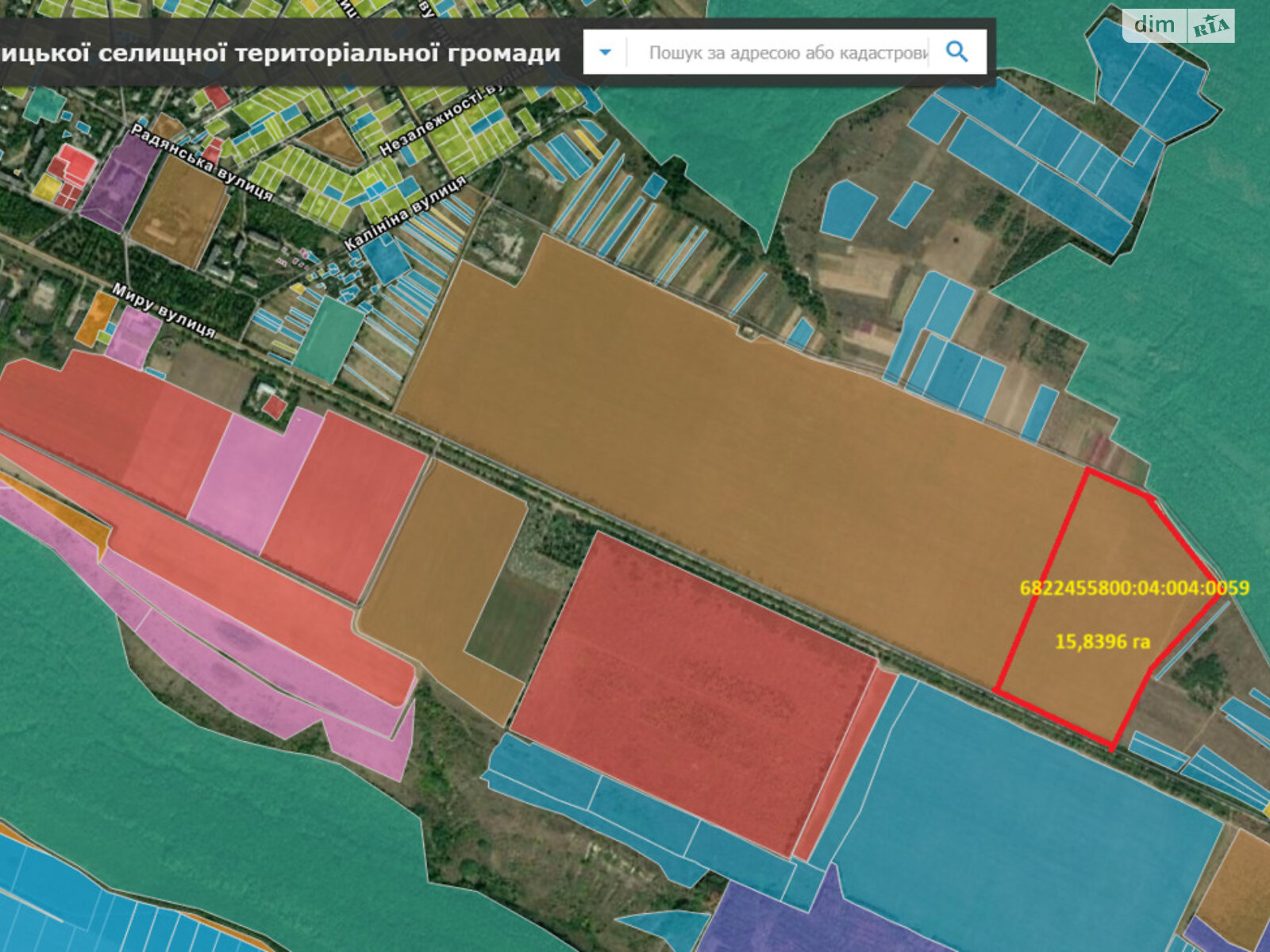Click the Миру вулиця street label
This screenshot has height=952, width=1270.
point(164,310)
